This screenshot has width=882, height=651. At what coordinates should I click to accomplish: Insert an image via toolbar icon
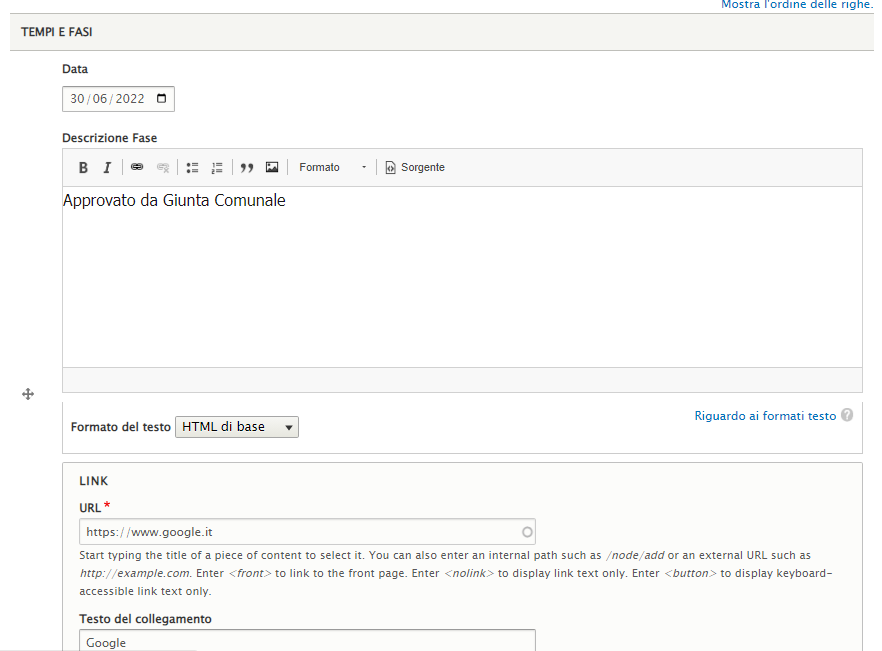click(272, 167)
